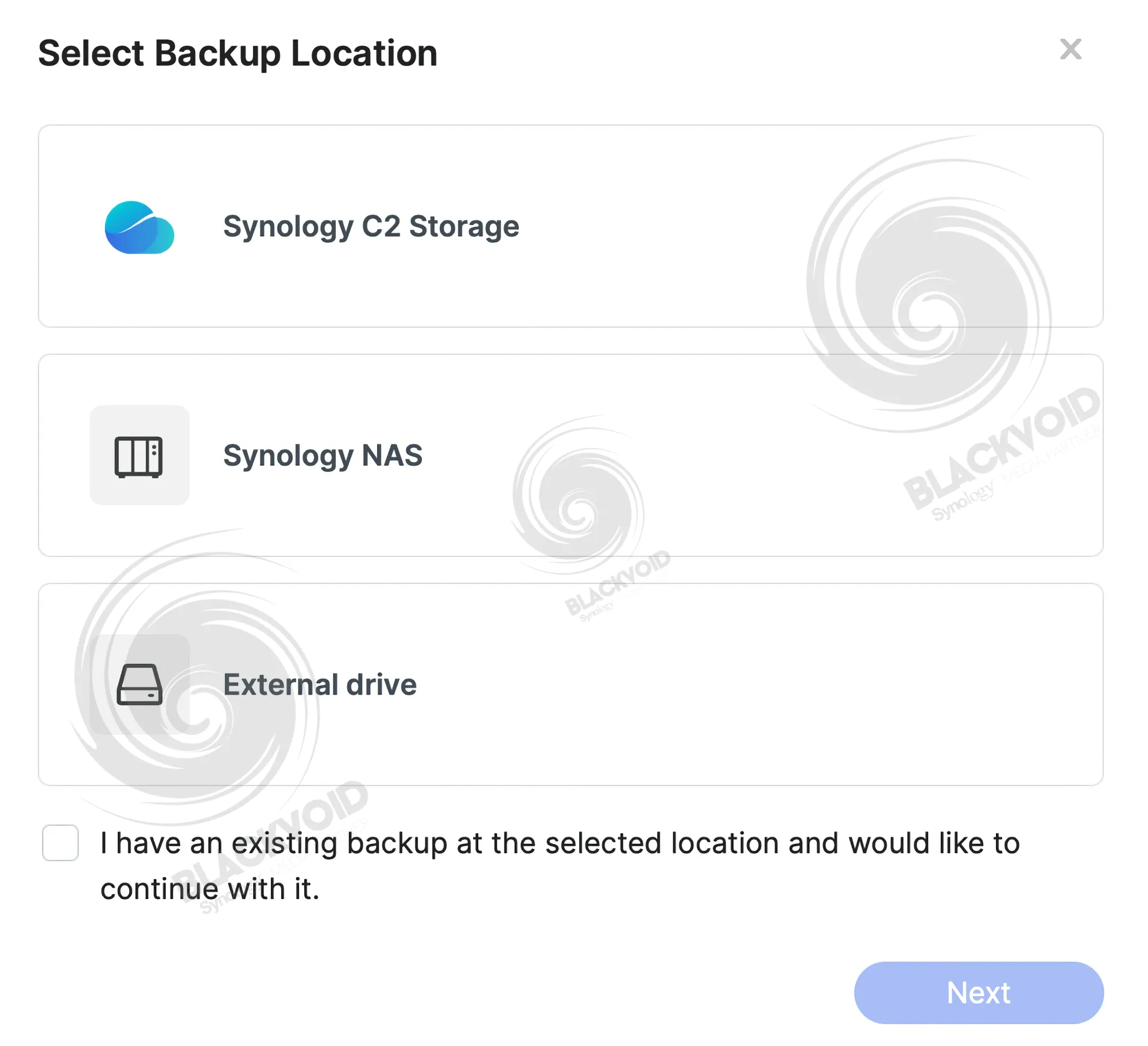This screenshot has width=1148, height=1046.
Task: Click the "Synology NAS" label text
Action: click(x=323, y=456)
